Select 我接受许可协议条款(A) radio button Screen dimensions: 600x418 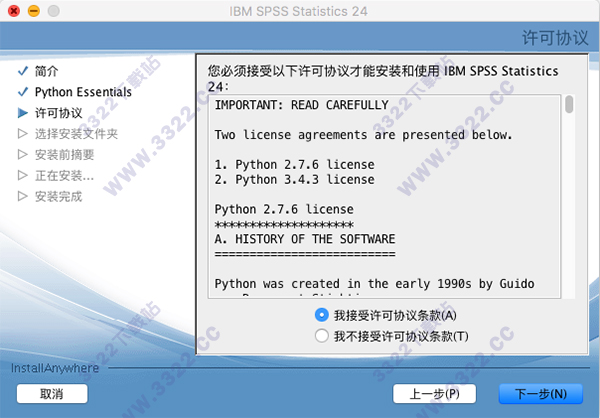(321, 315)
